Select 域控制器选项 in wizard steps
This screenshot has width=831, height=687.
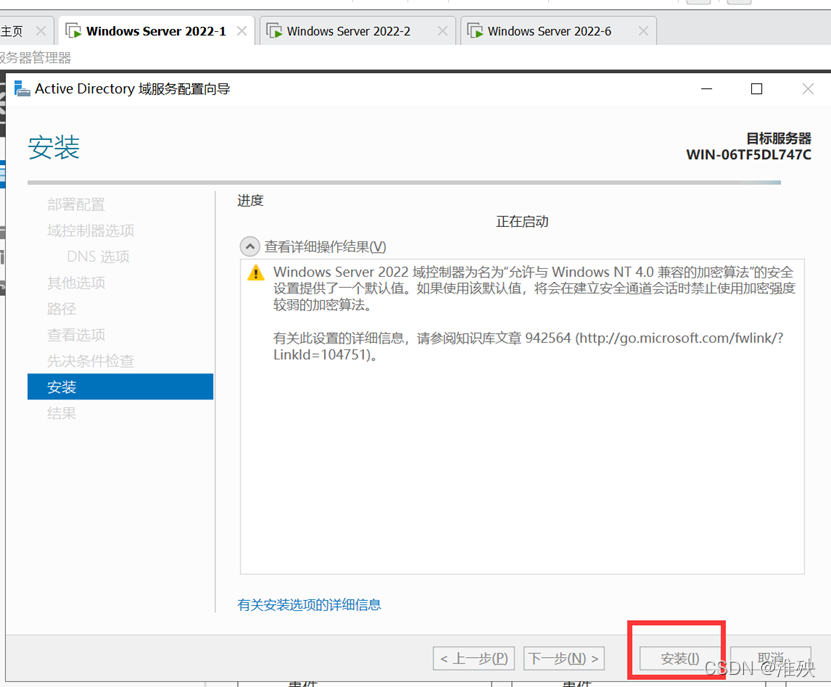click(x=91, y=231)
